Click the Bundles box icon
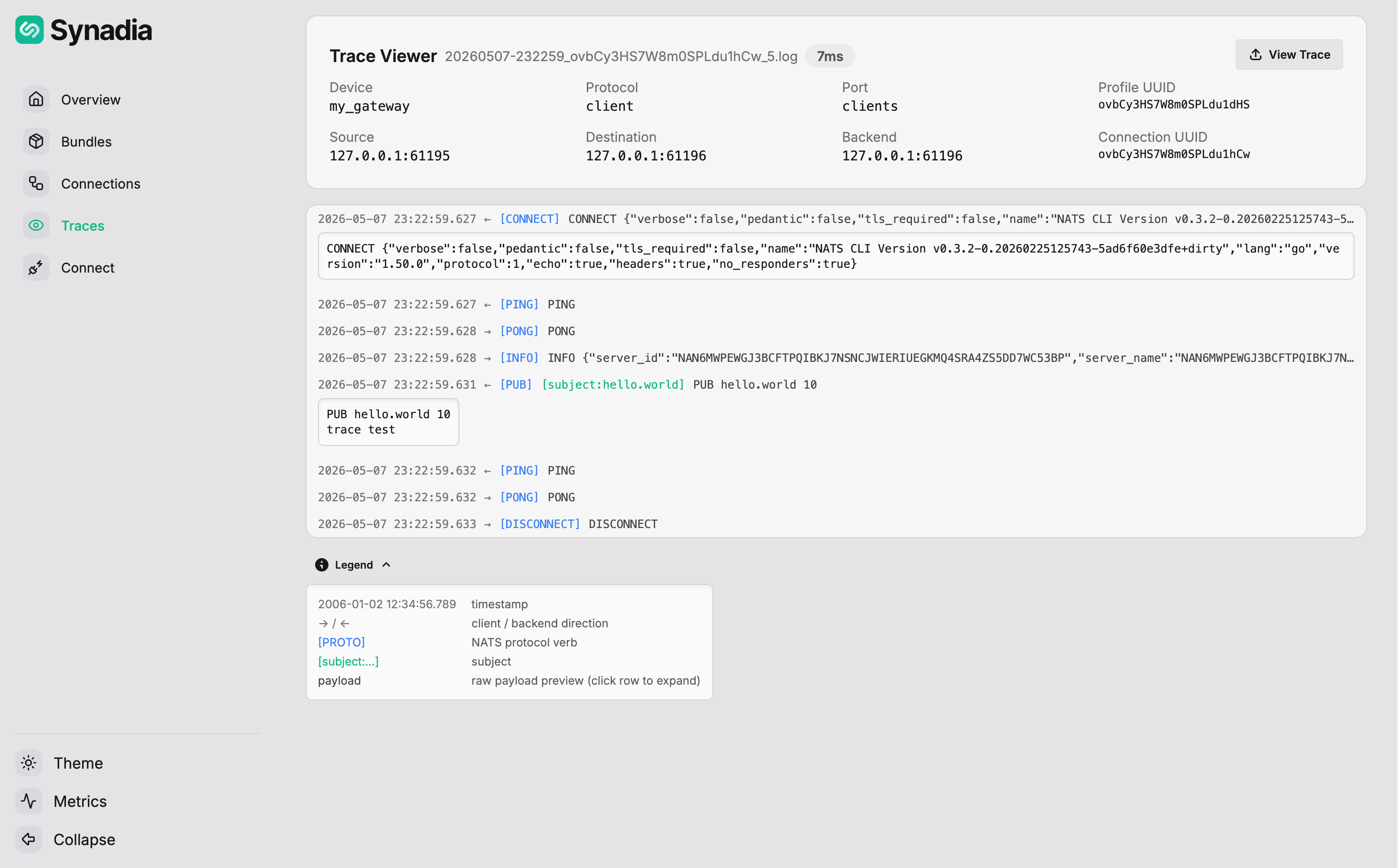The width and height of the screenshot is (1398, 868). pos(36,141)
